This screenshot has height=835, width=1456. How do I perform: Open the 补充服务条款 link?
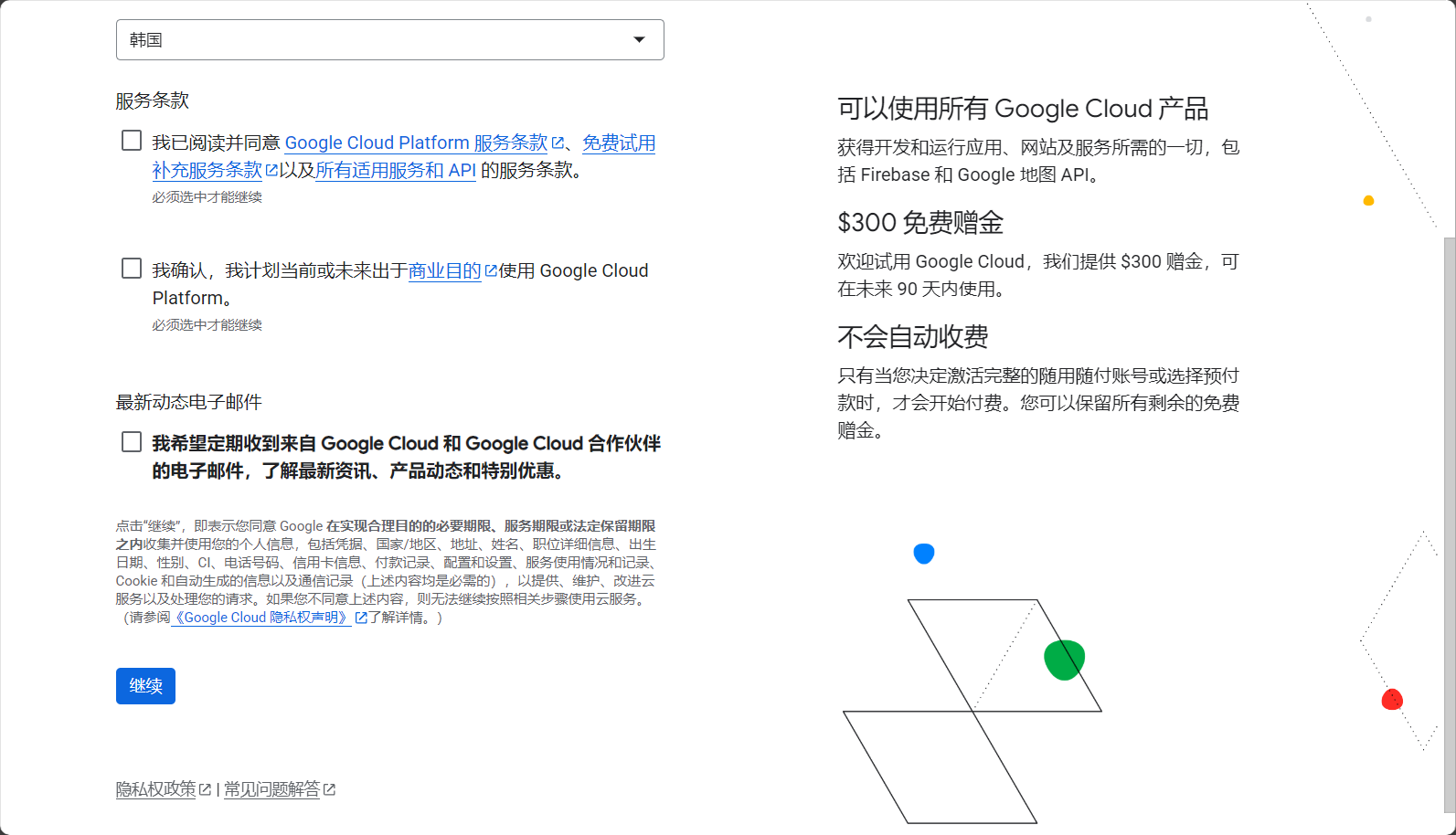tap(207, 170)
